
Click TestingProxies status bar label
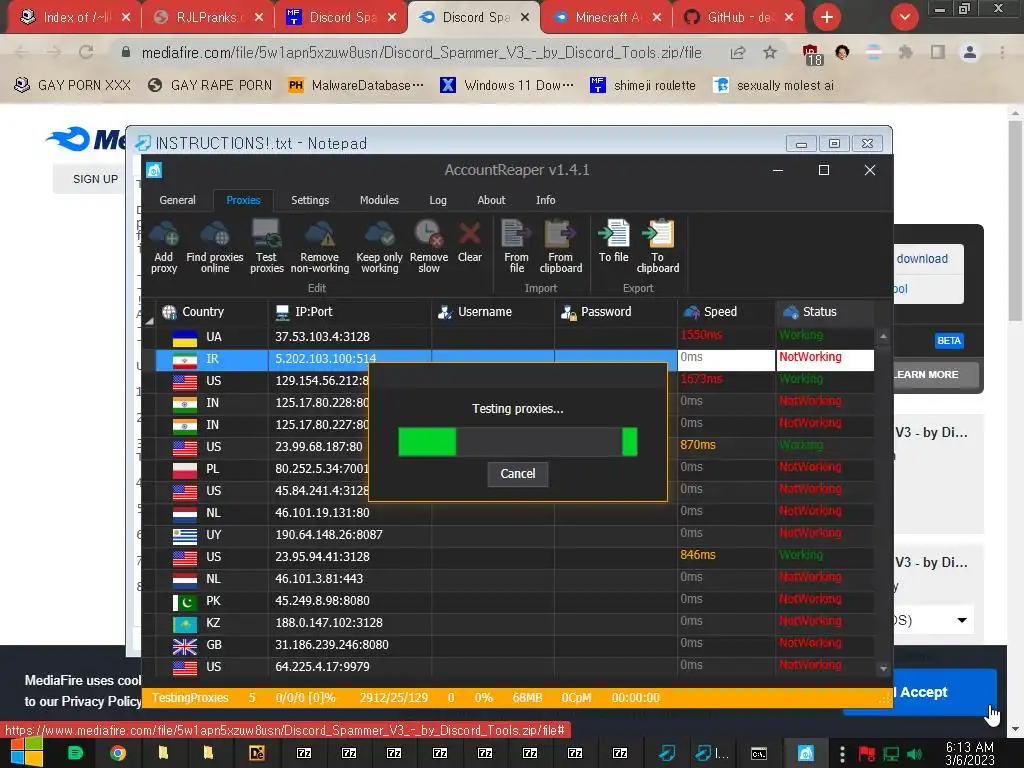coord(190,698)
